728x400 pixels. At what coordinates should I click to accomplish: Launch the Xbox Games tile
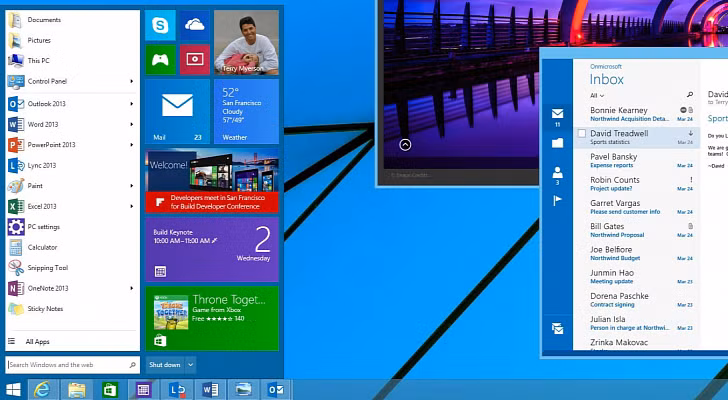tap(160, 60)
